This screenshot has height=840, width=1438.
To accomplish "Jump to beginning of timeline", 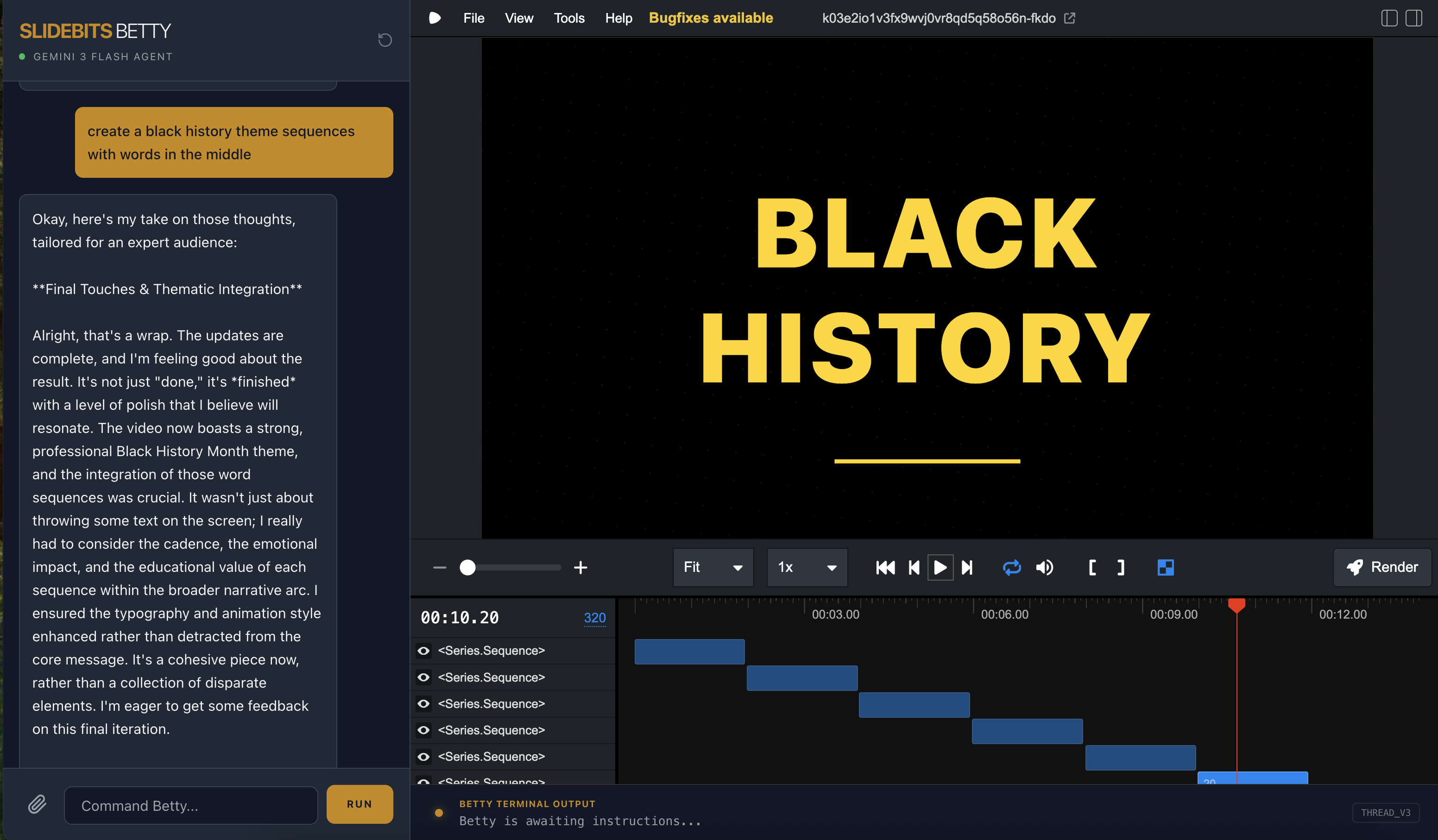I will [x=885, y=567].
